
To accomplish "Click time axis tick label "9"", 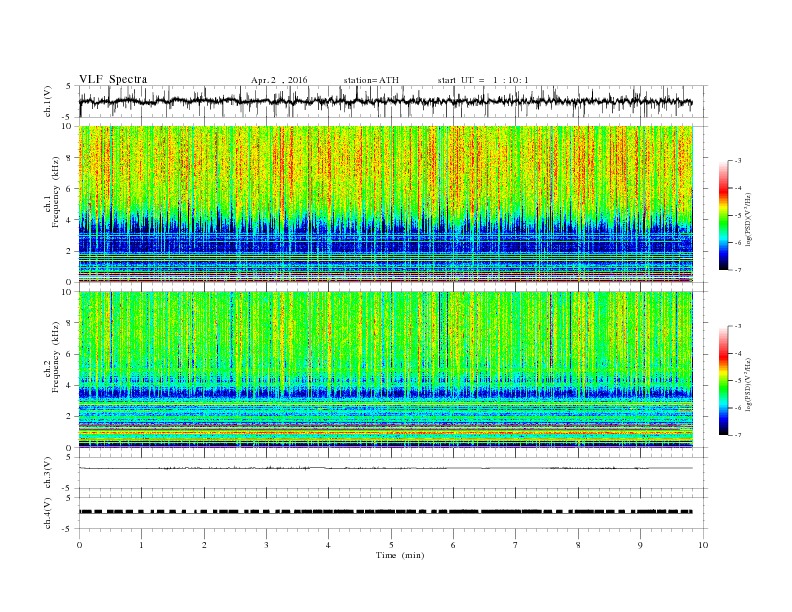I will click(x=640, y=545).
